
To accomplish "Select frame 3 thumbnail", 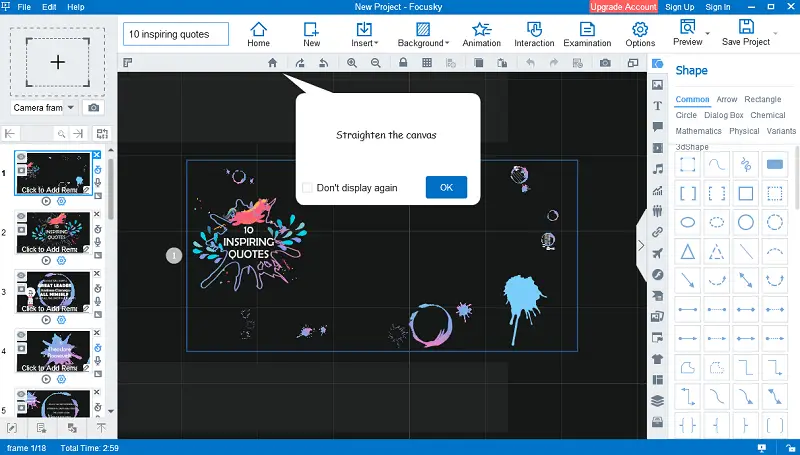I will (x=54, y=291).
